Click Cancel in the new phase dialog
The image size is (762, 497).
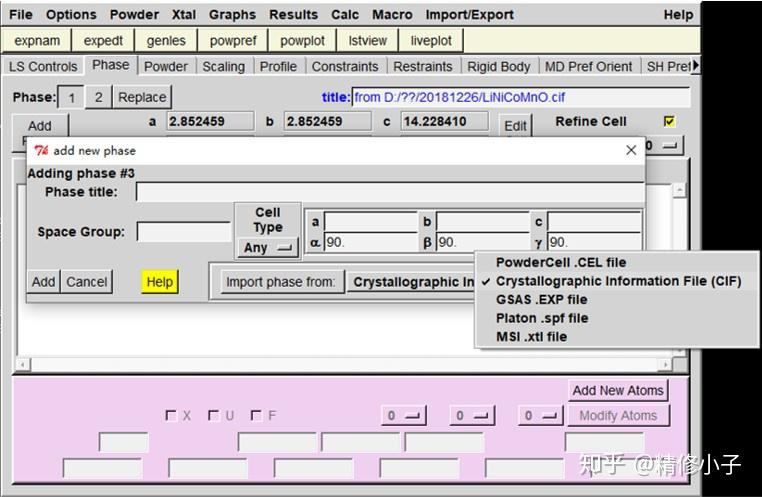[x=87, y=282]
